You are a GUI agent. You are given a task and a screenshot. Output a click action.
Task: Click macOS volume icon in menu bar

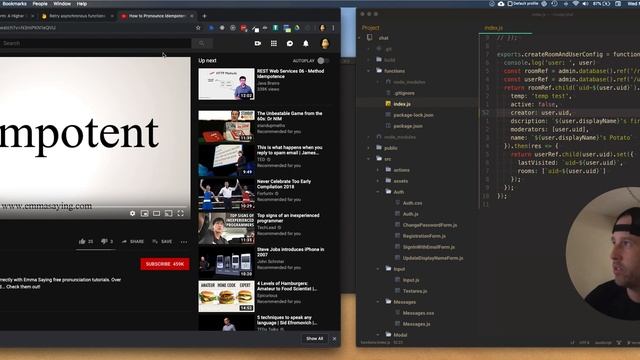pos(586,4)
